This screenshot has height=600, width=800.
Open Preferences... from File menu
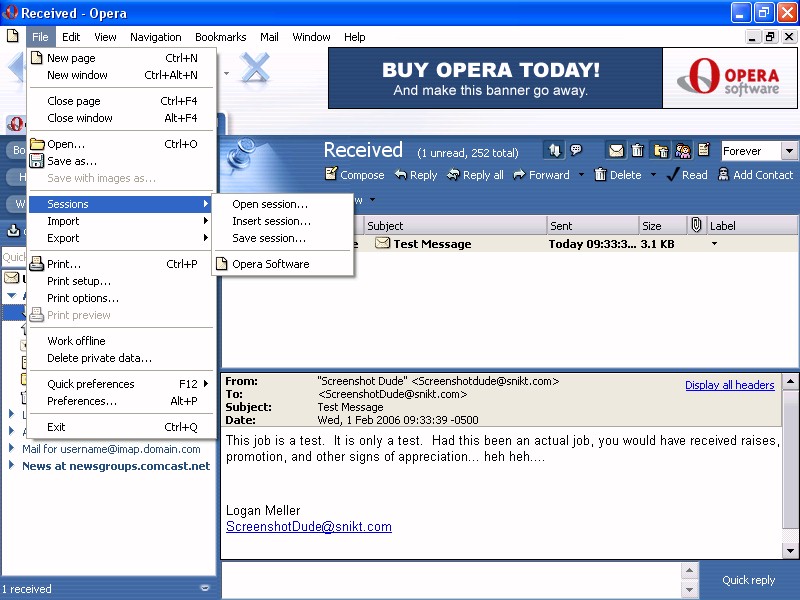tap(121, 401)
